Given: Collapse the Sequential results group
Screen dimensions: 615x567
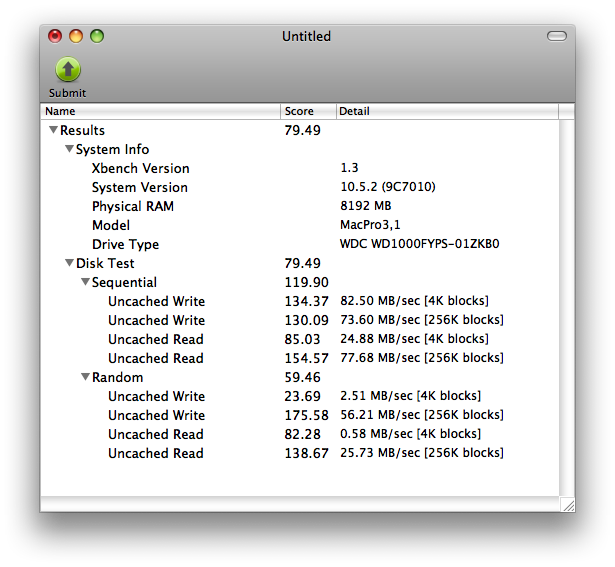Looking at the screenshot, I should point(86,282).
